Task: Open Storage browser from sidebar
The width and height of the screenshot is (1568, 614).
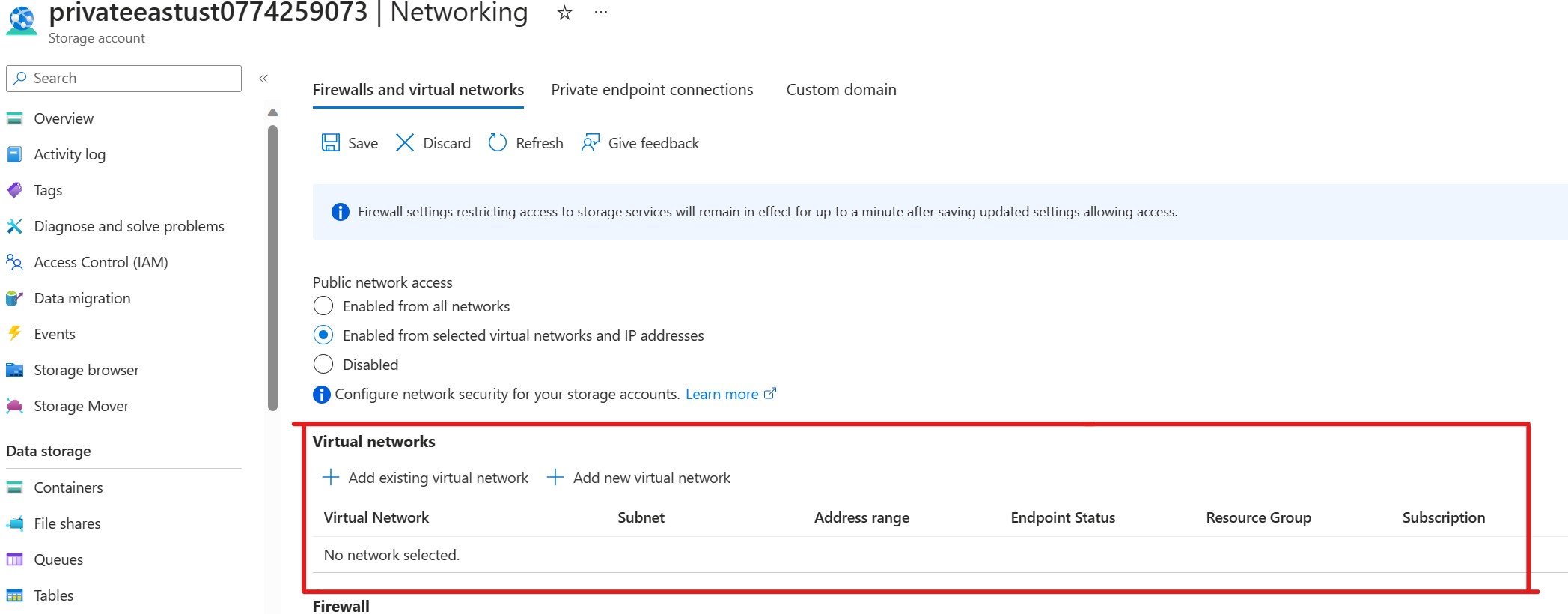Action: pos(86,370)
